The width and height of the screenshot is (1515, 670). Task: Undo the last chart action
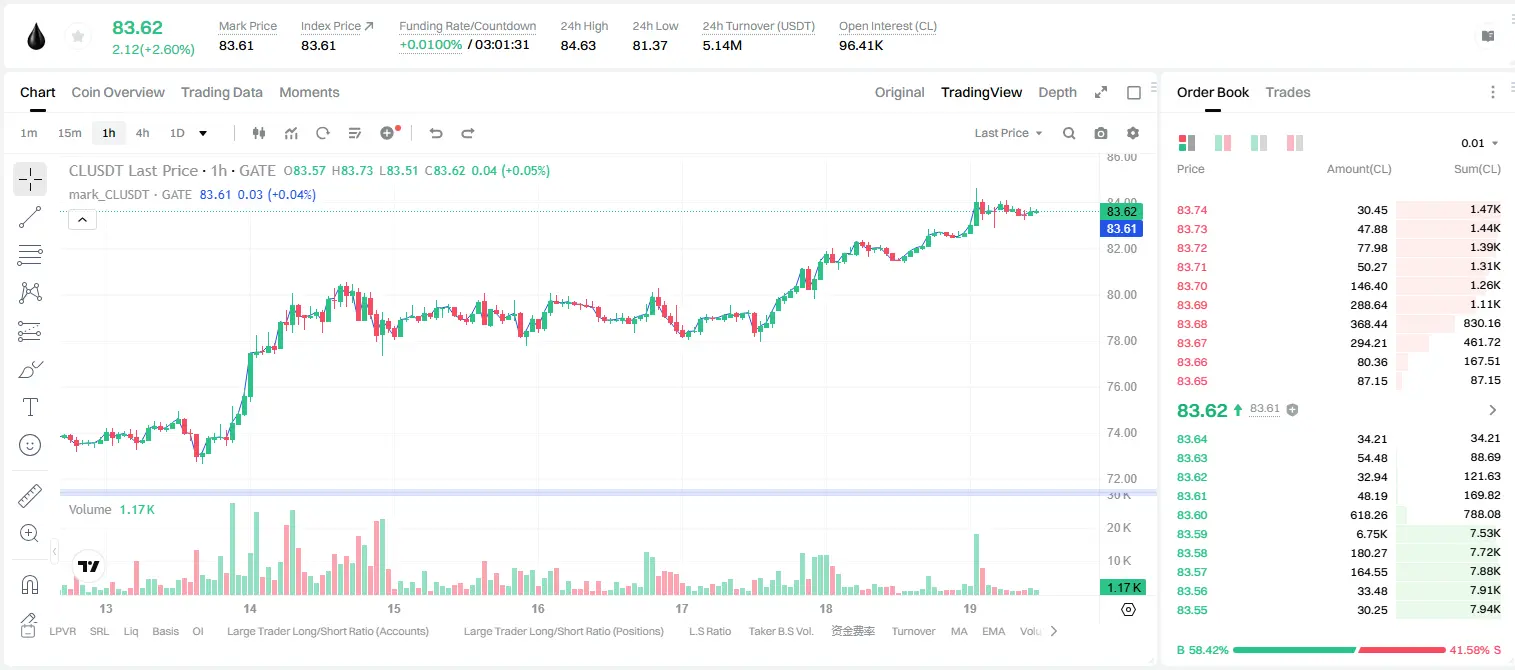click(x=436, y=133)
